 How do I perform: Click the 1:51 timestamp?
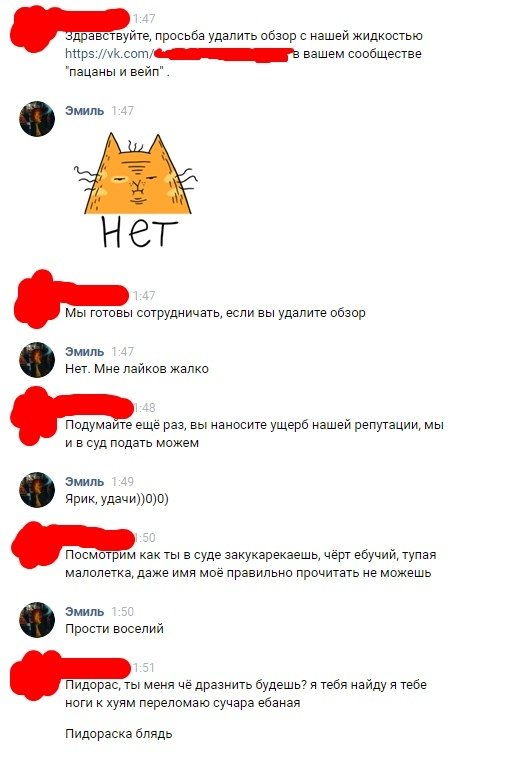[144, 668]
